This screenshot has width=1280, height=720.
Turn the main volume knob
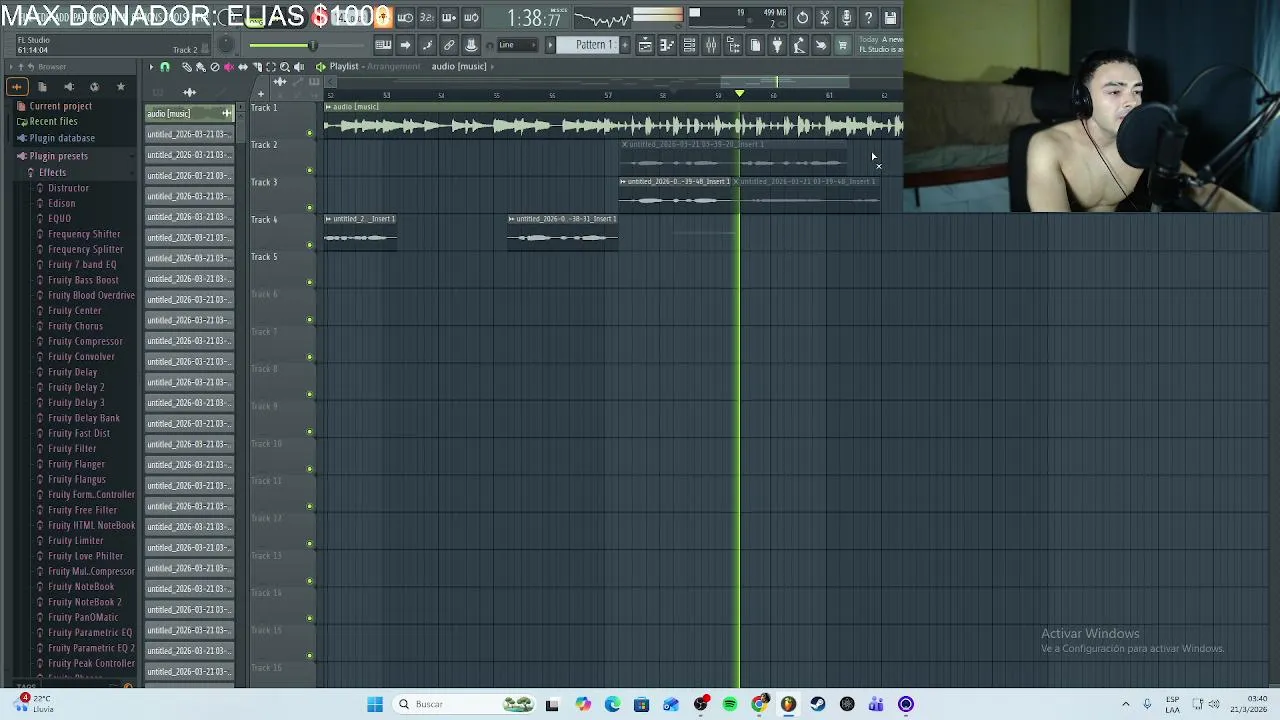pyautogui.click(x=227, y=45)
